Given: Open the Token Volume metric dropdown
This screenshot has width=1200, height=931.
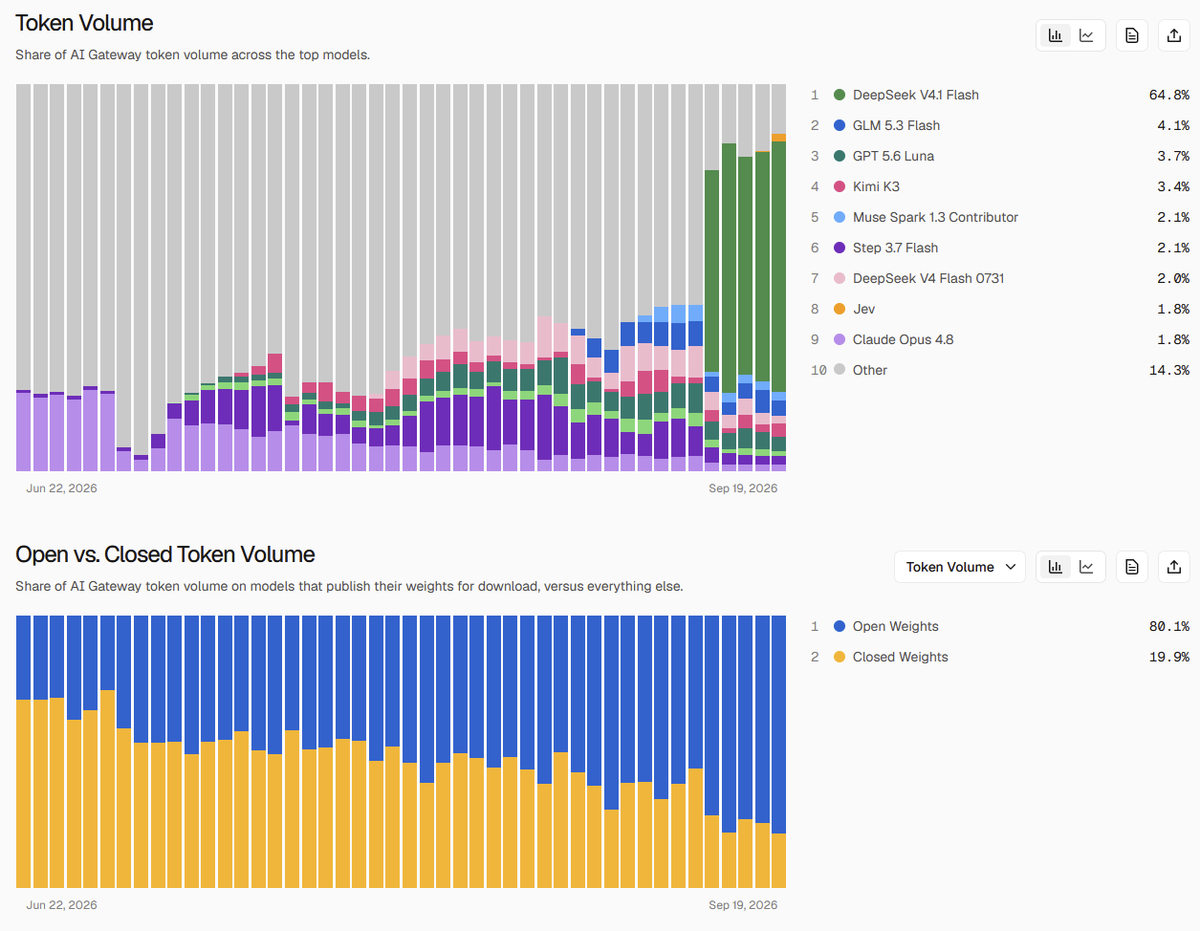Looking at the screenshot, I should [x=961, y=567].
